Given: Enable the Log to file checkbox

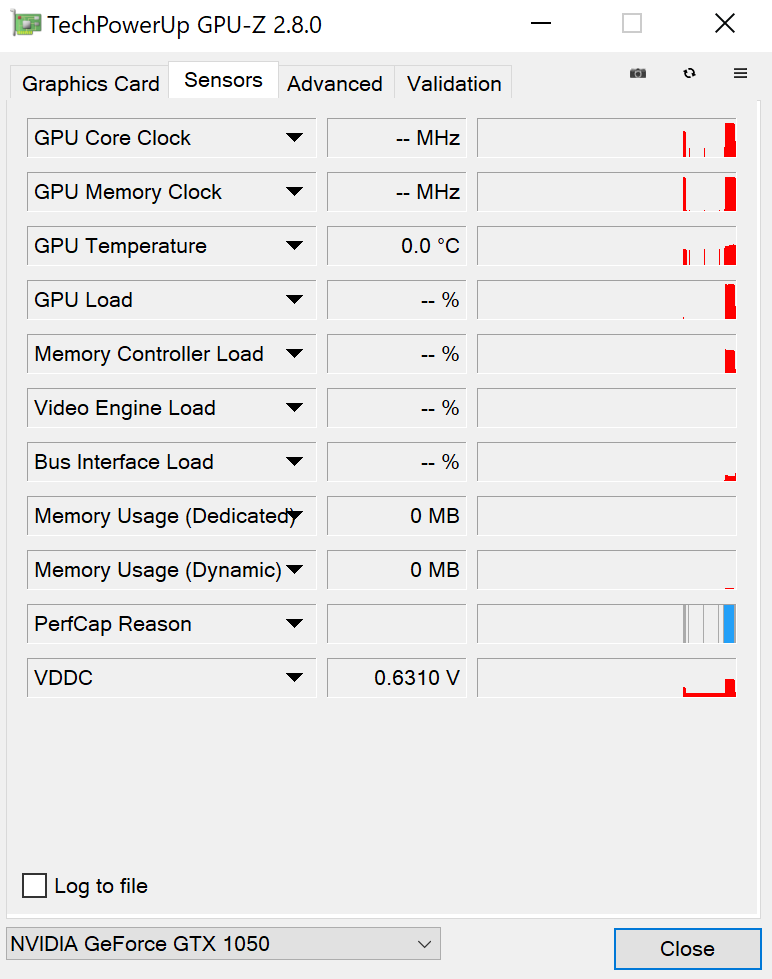Looking at the screenshot, I should (35, 886).
